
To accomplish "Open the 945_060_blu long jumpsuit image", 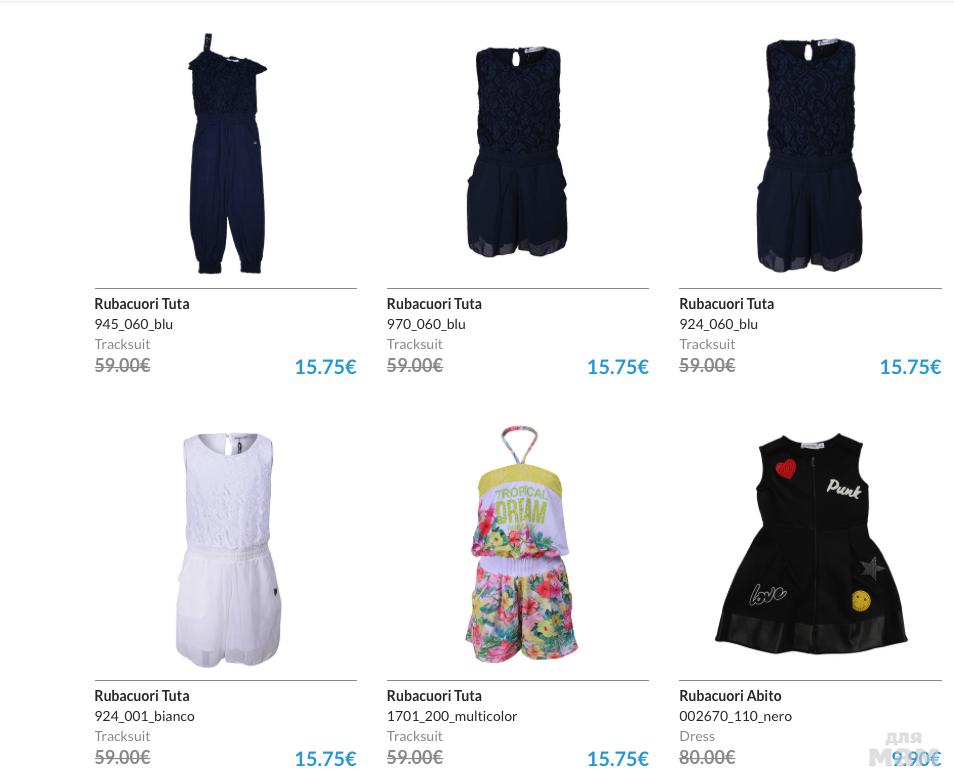I will pyautogui.click(x=226, y=153).
